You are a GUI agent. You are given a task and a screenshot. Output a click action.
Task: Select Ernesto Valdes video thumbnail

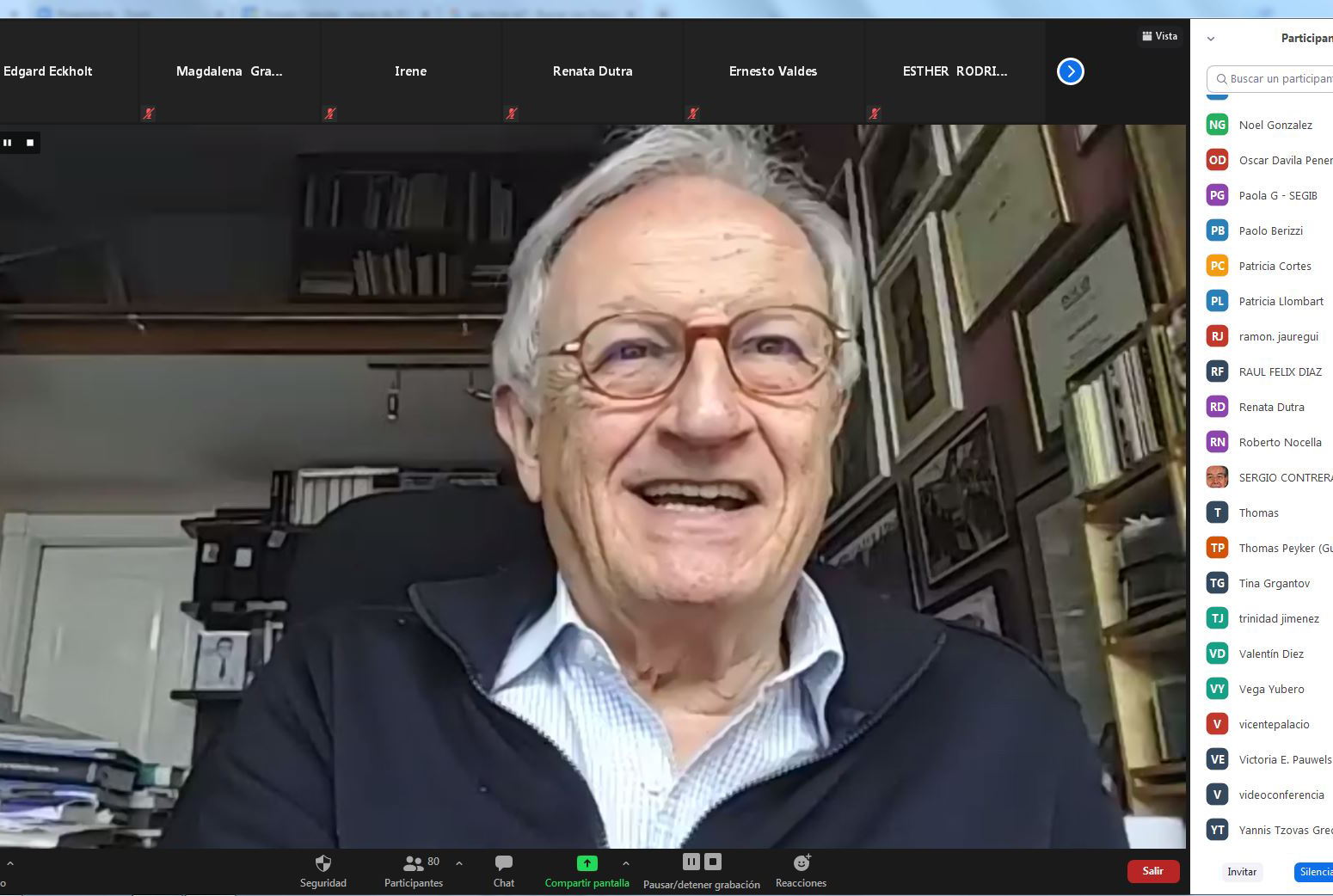773,72
